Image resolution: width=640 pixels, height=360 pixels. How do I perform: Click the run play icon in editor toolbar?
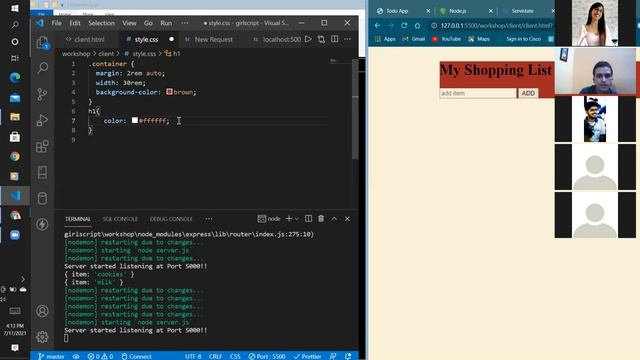pos(309,39)
